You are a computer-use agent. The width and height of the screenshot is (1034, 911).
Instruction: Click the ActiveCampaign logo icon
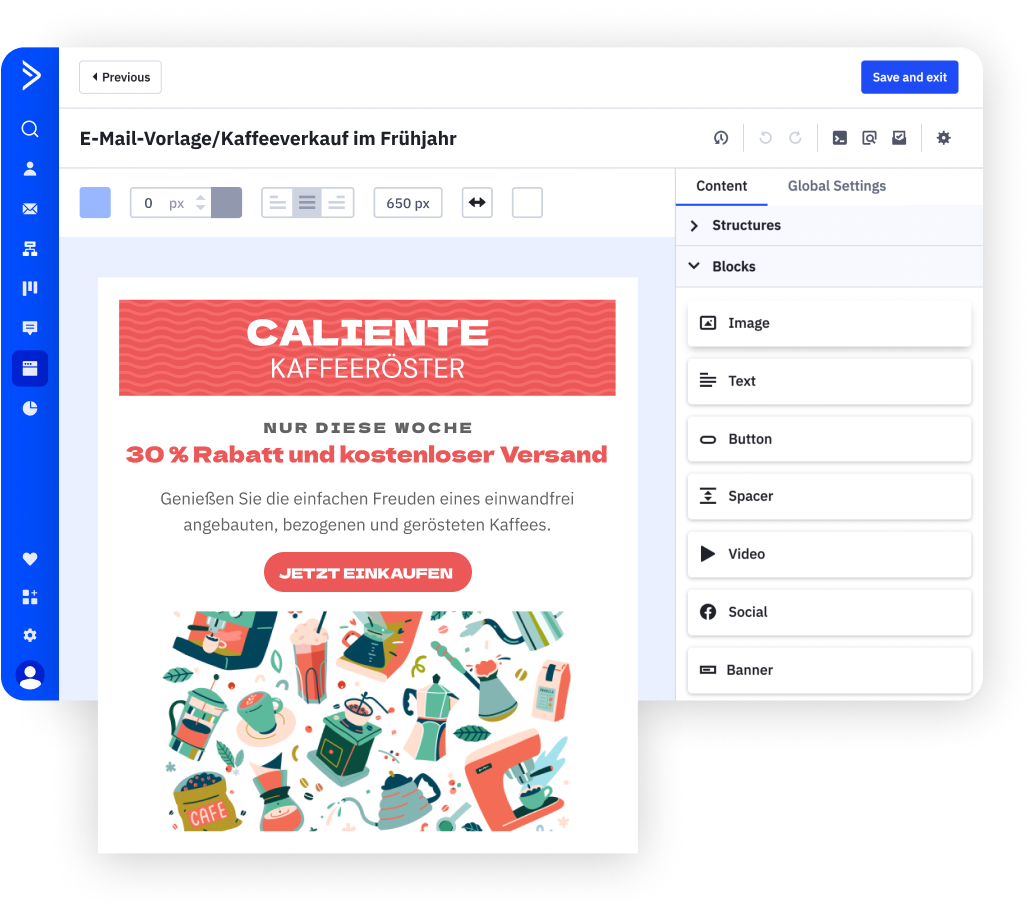click(x=30, y=75)
